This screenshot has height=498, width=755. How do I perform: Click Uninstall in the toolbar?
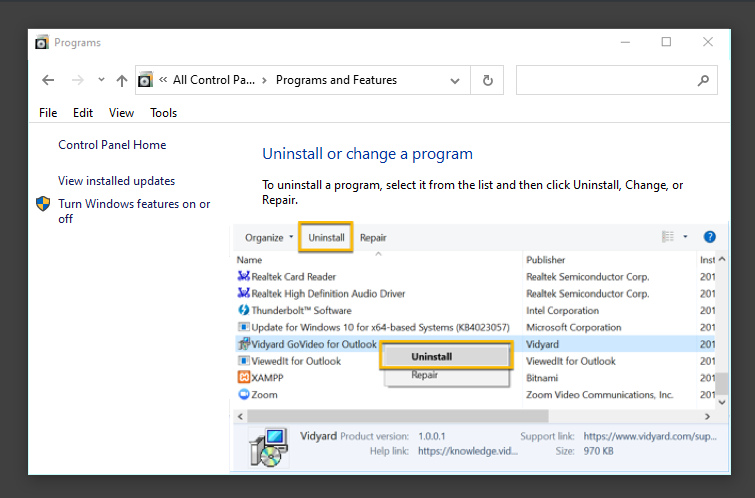[326, 237]
